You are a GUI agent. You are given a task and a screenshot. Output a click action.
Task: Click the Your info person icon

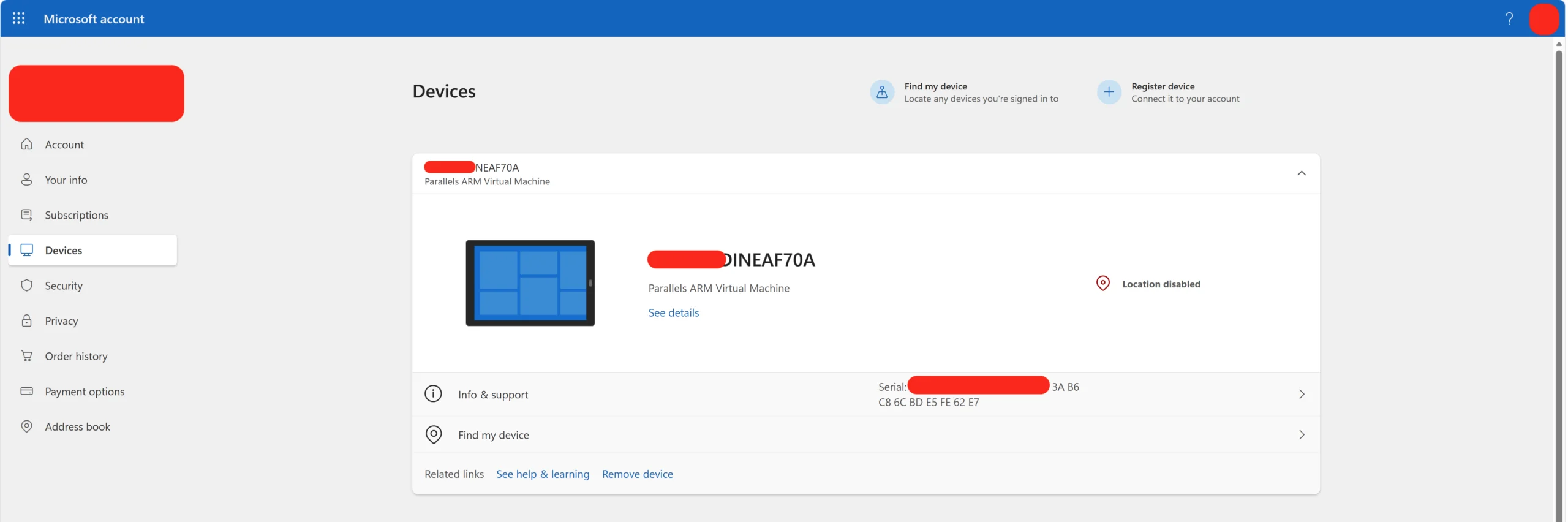point(27,180)
